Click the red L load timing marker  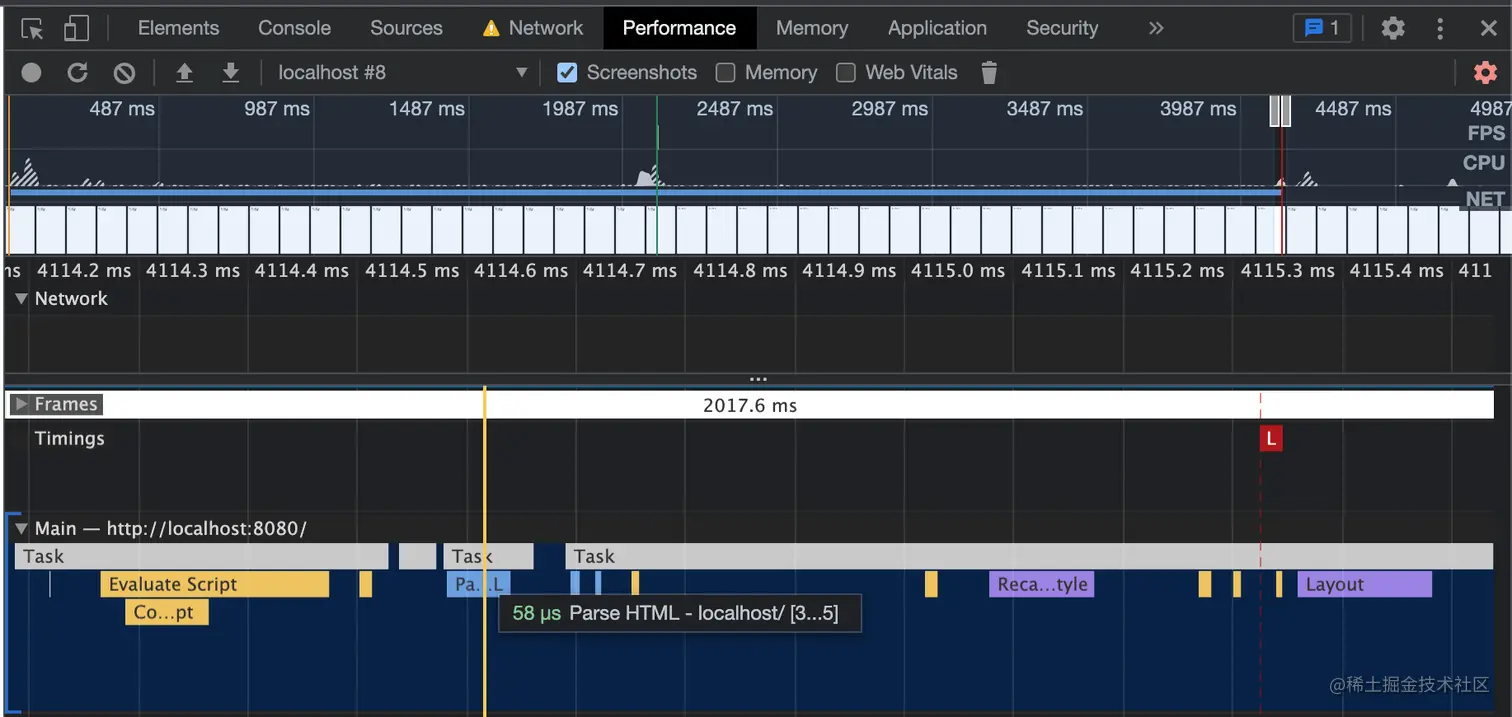[x=1271, y=438]
